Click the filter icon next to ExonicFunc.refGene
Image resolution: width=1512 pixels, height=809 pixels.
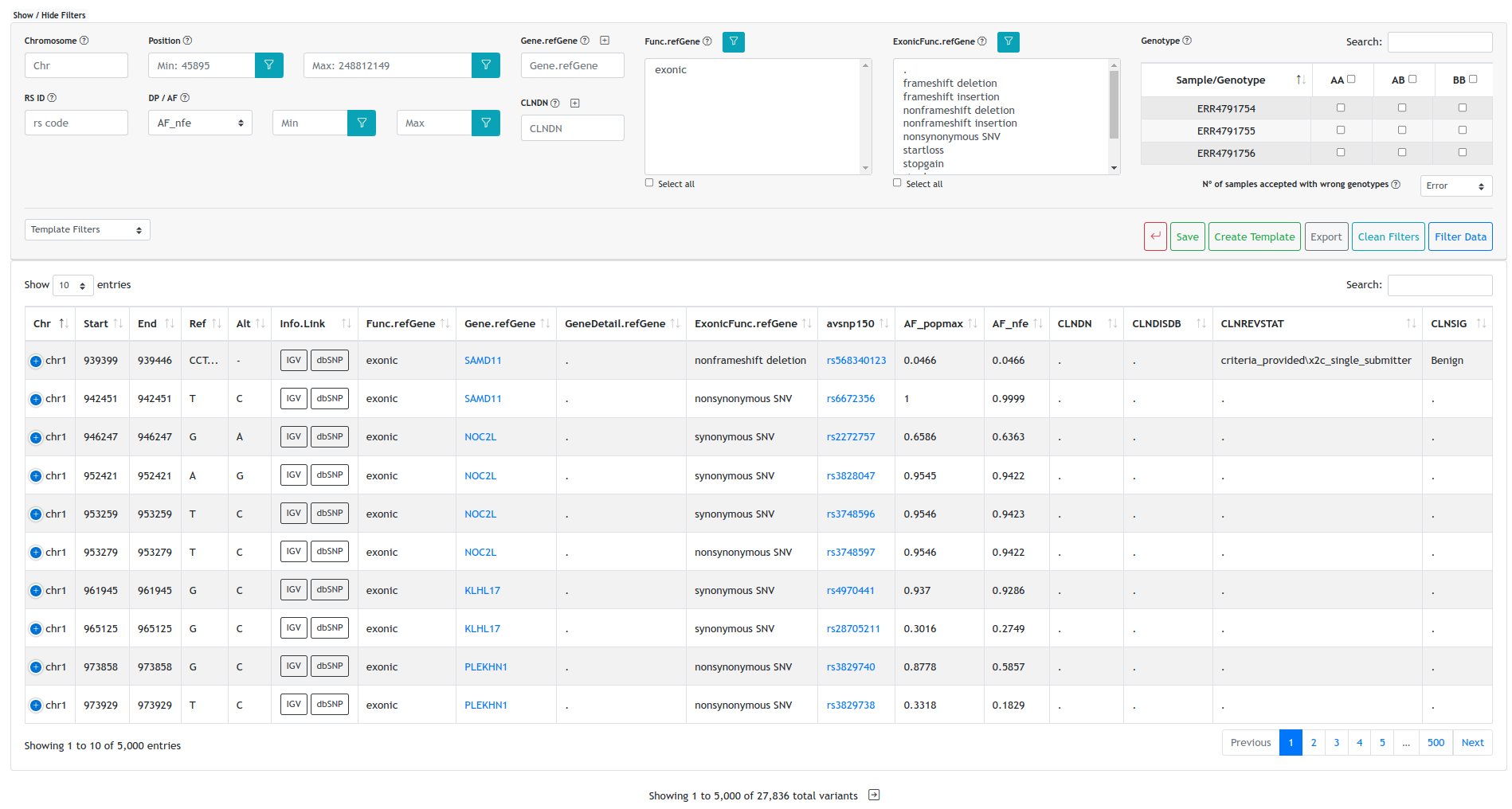pos(1008,42)
